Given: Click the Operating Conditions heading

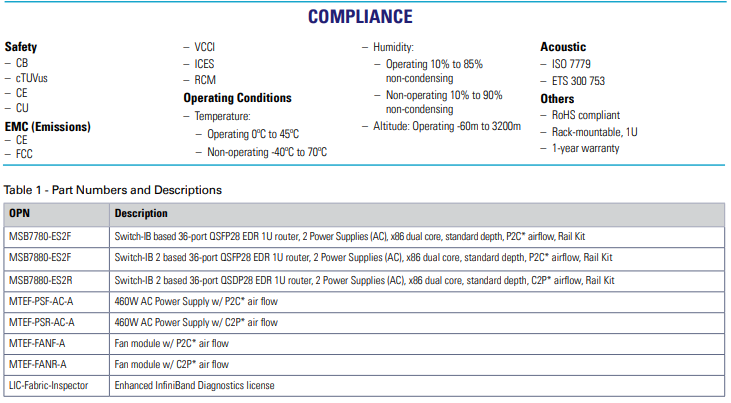Looking at the screenshot, I should coord(237,98).
